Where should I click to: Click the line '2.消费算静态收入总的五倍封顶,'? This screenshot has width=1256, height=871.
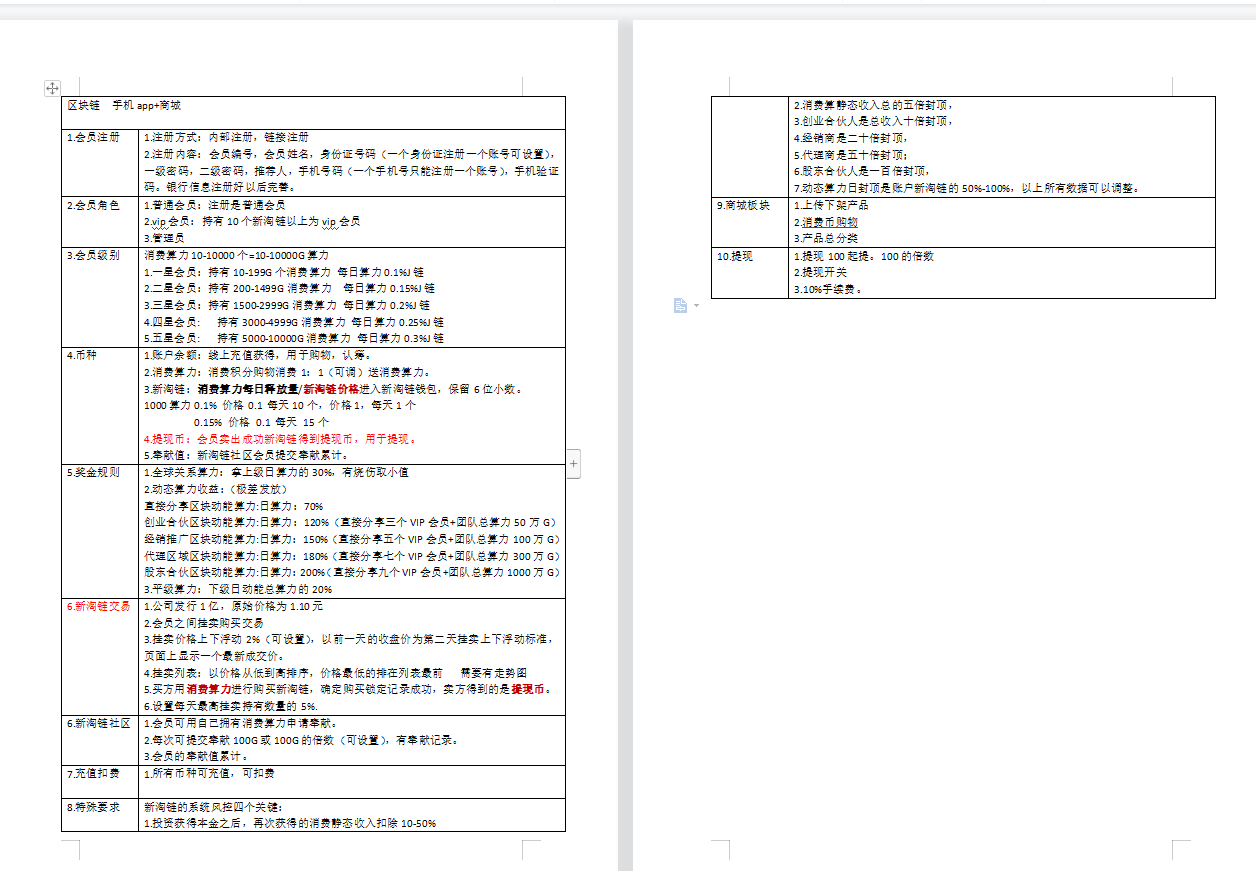[x=873, y=105]
